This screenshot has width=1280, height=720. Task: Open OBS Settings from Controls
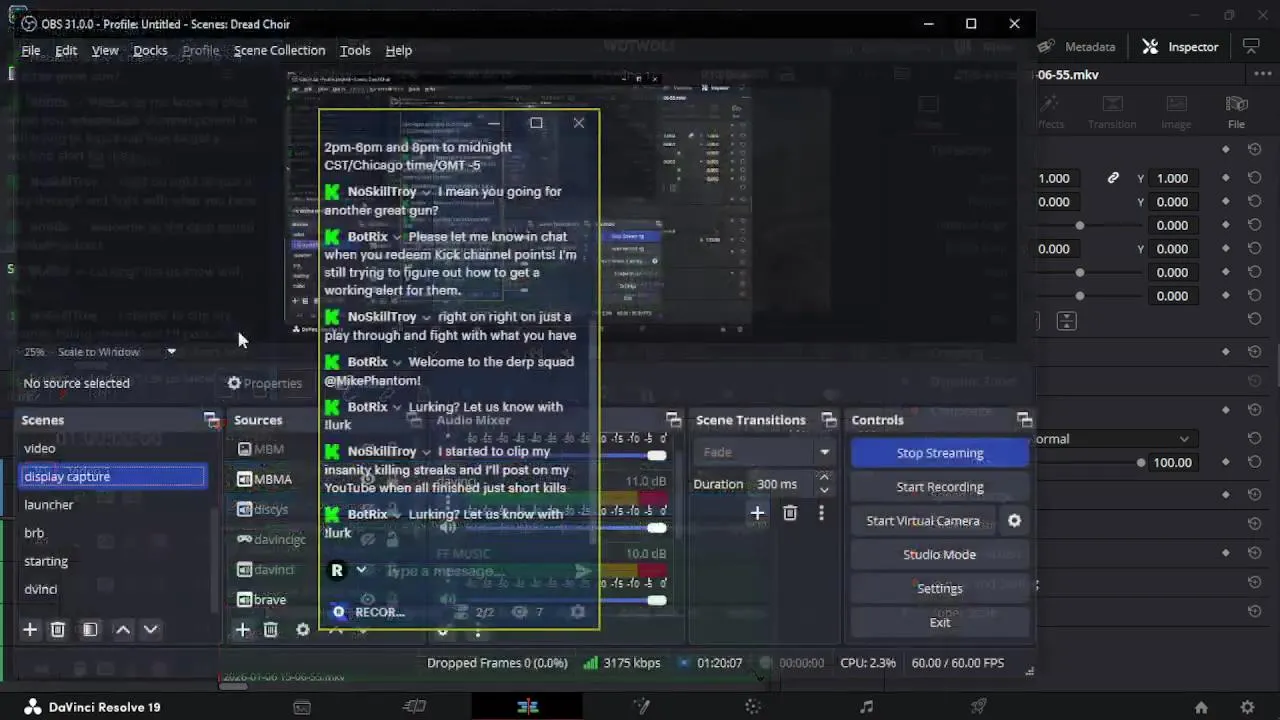pos(939,588)
